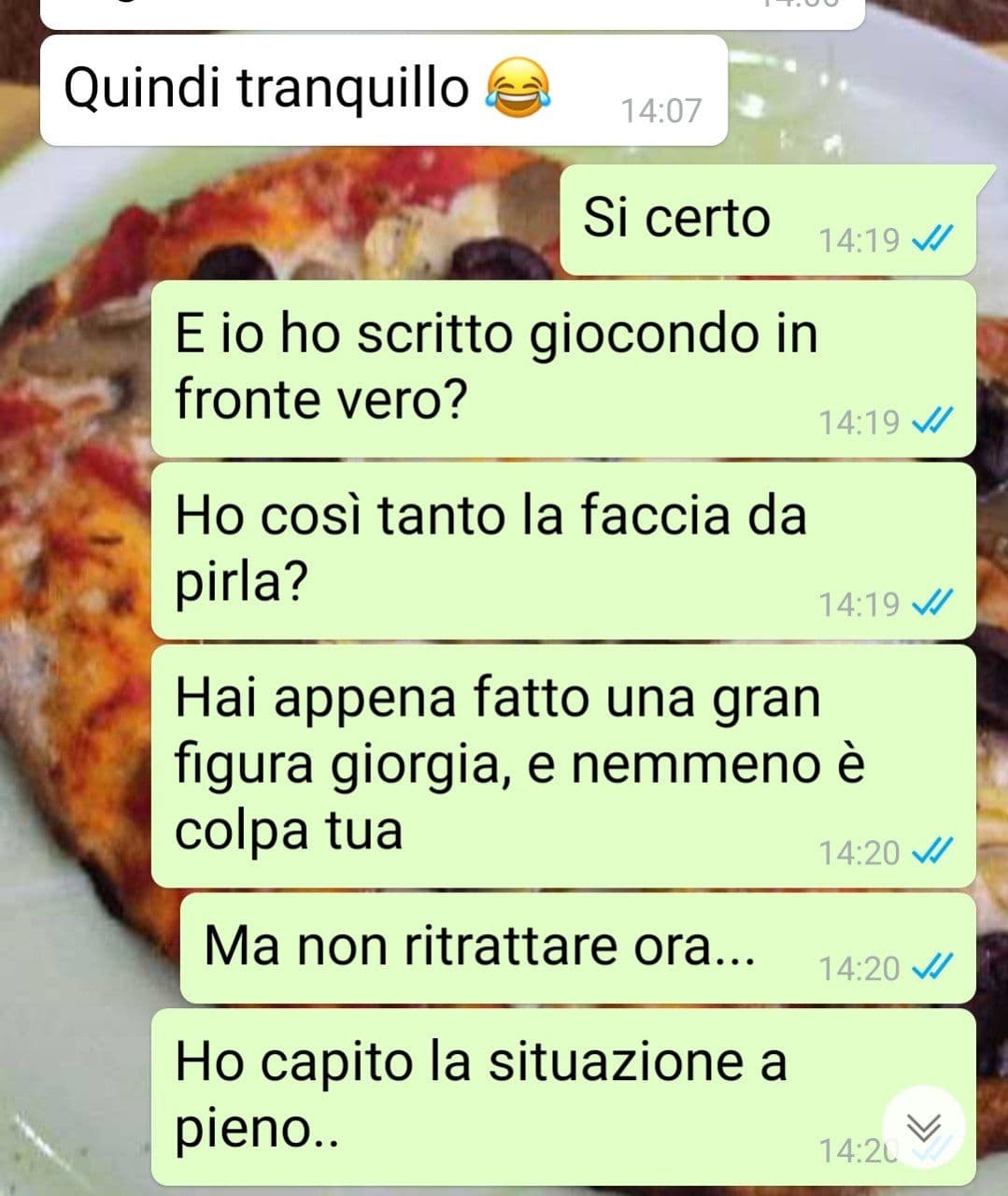The height and width of the screenshot is (1196, 1008).
Task: Select the 'Quindi tranquillo' received message
Action: [383, 91]
